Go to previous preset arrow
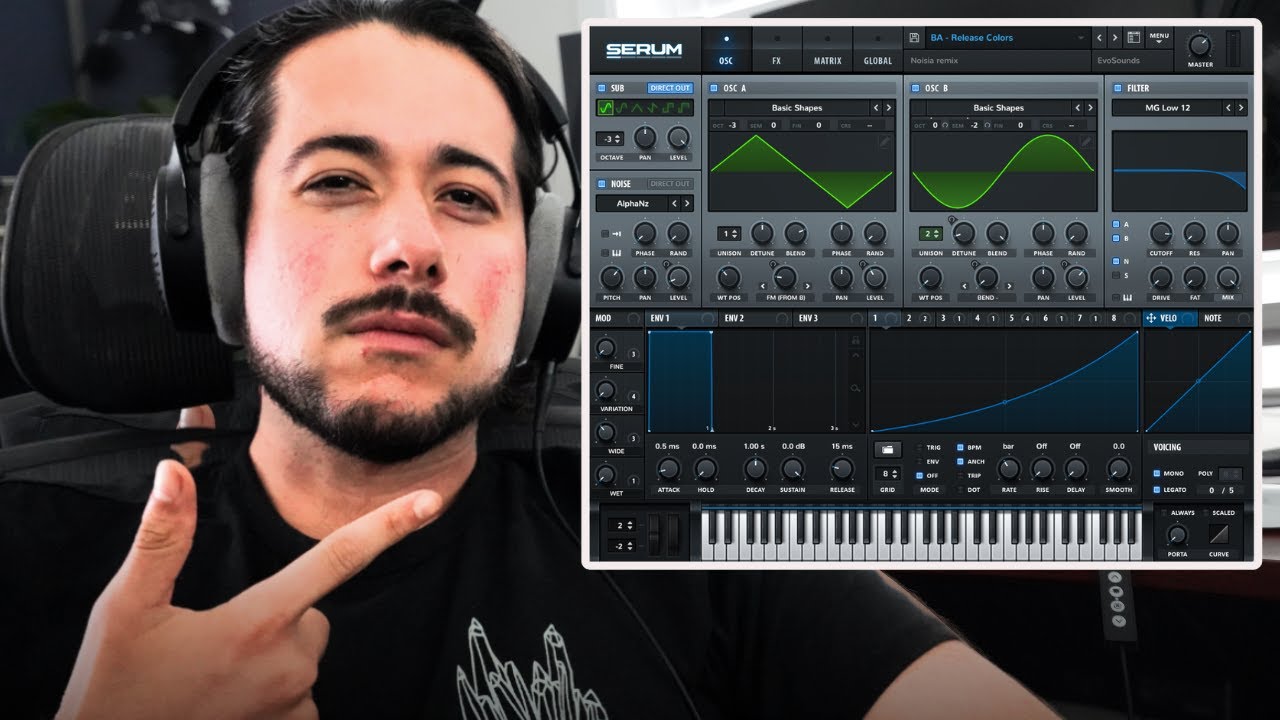 [1100, 38]
